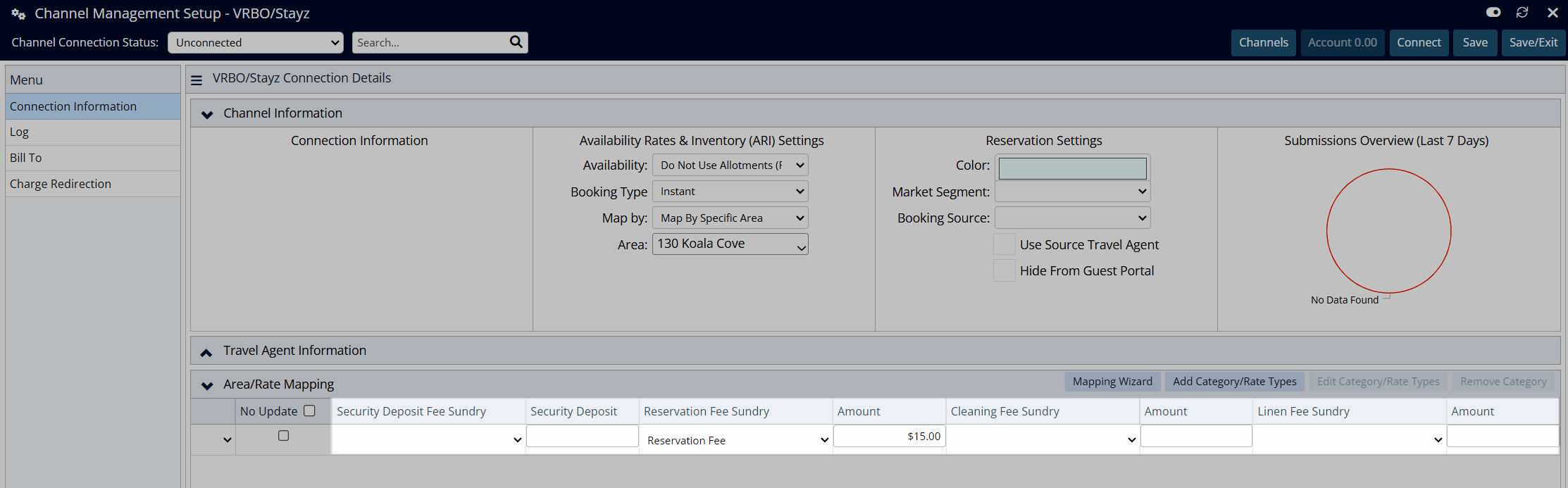
Task: Click the Security Deposit amount field
Action: [583, 436]
